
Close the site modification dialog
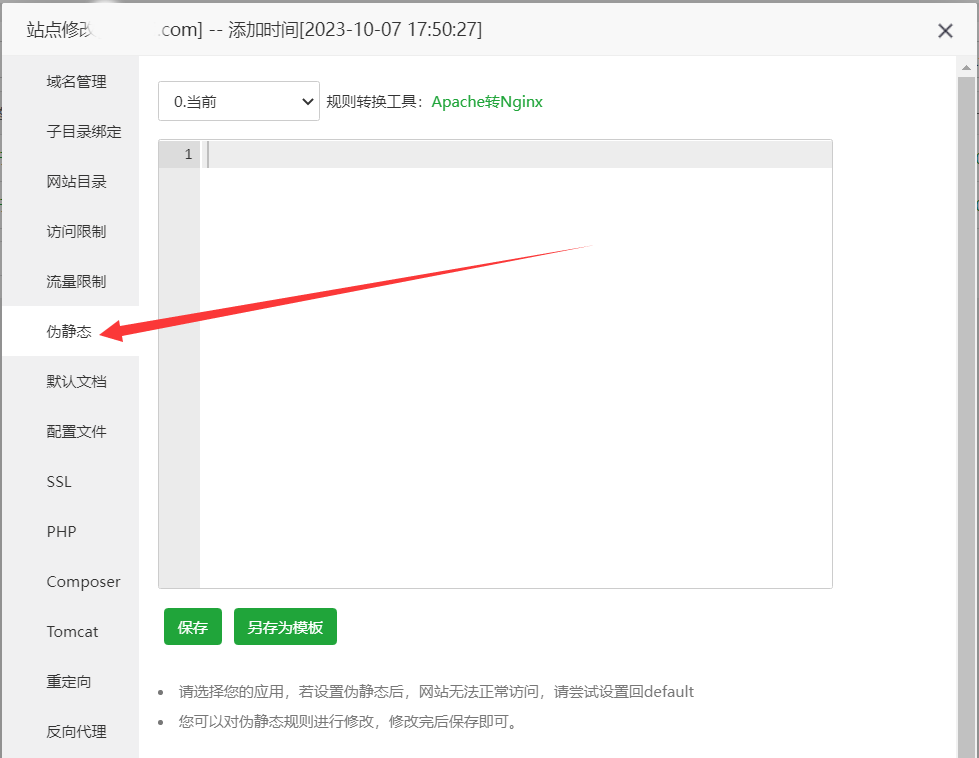945,31
